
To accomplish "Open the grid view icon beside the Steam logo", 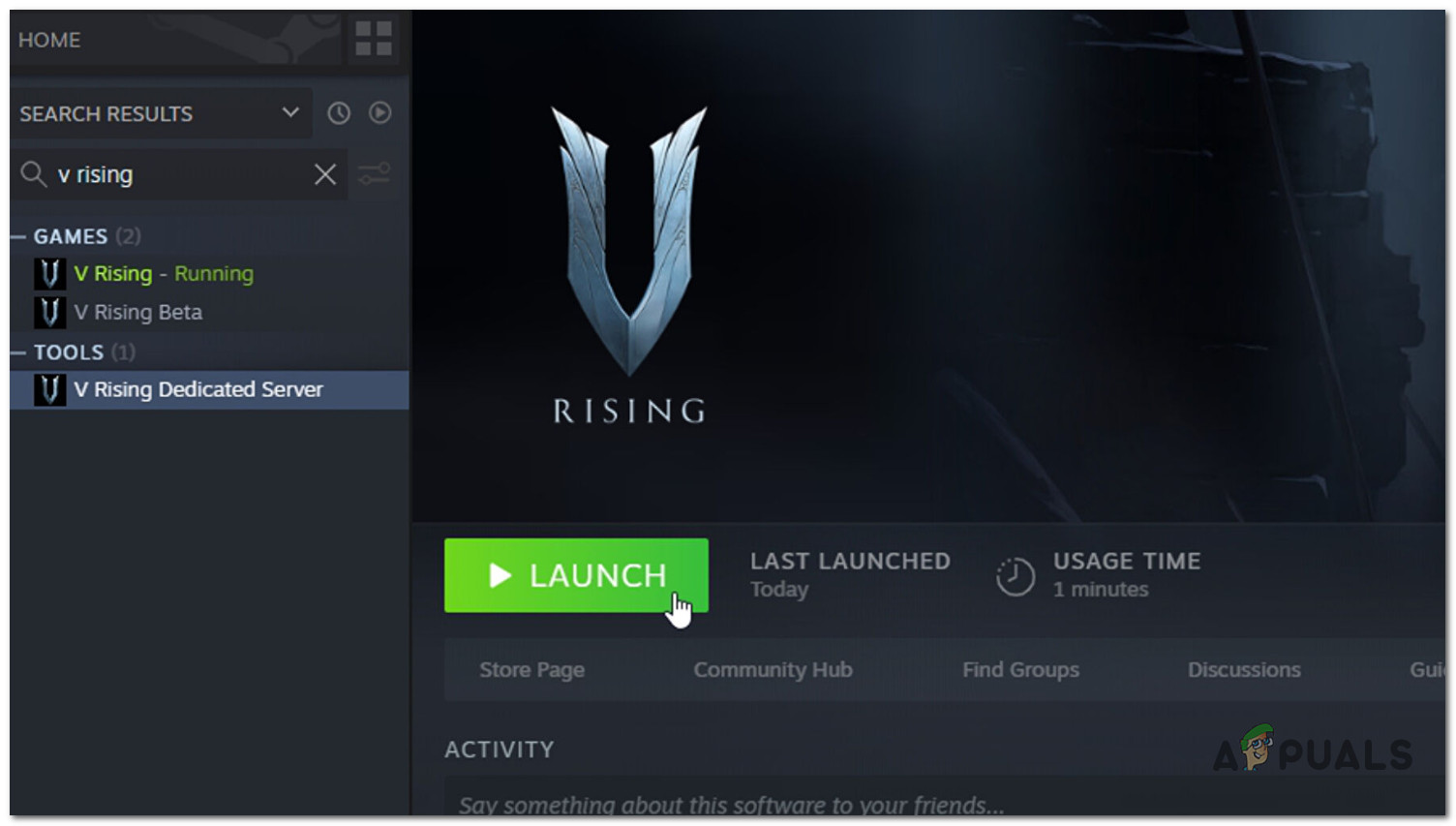I will coord(375,40).
